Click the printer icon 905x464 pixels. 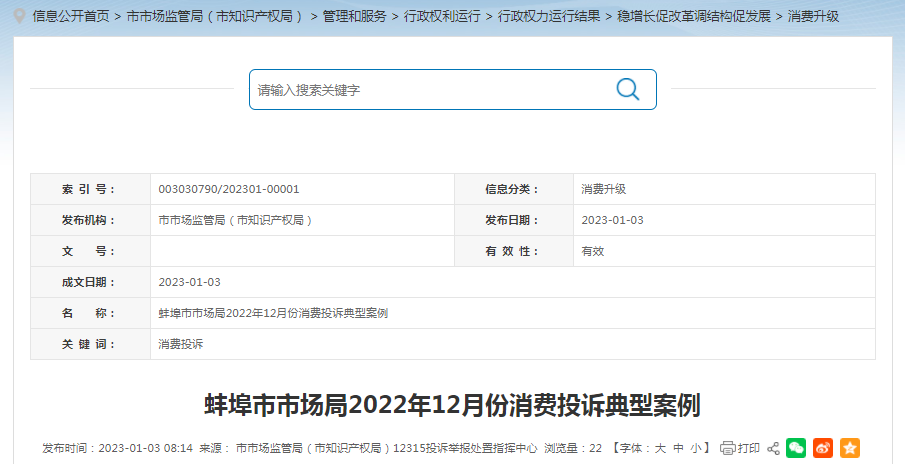point(727,448)
